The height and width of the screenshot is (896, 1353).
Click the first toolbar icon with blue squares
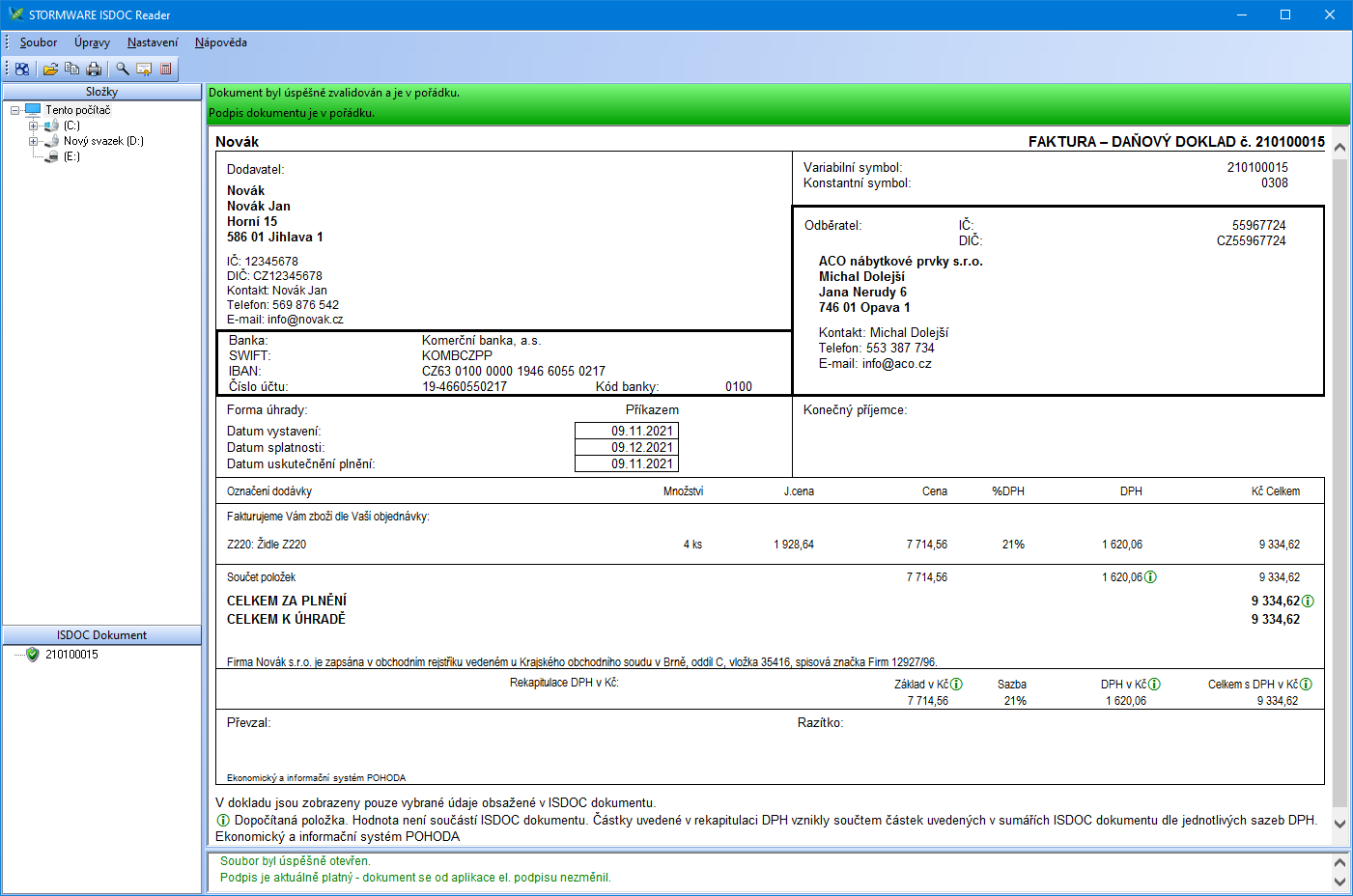21,69
